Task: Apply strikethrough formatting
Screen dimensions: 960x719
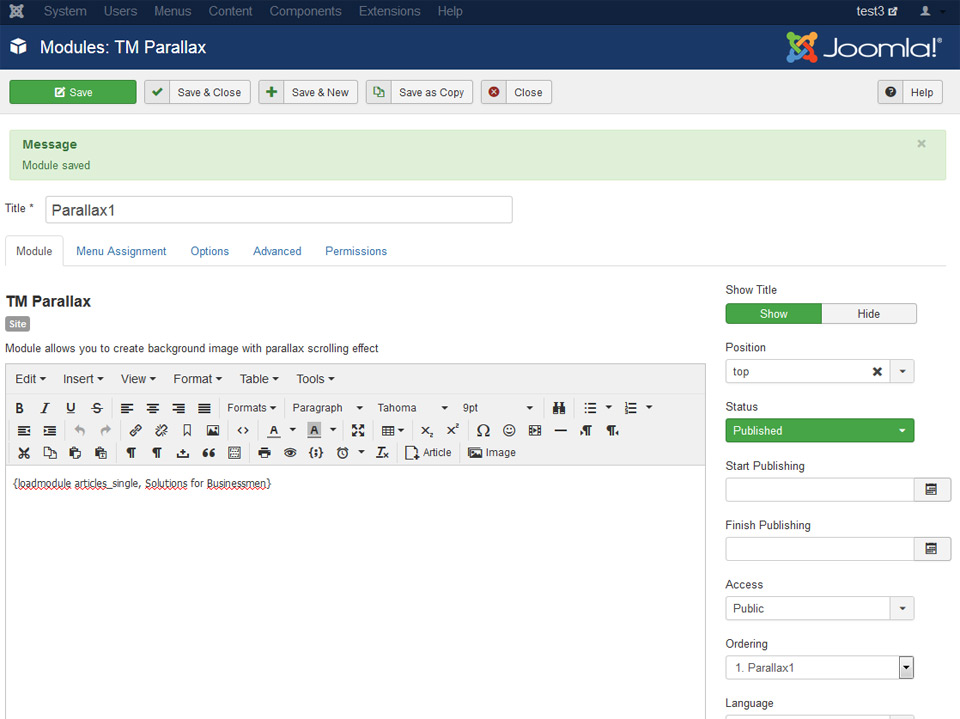Action: tap(97, 408)
